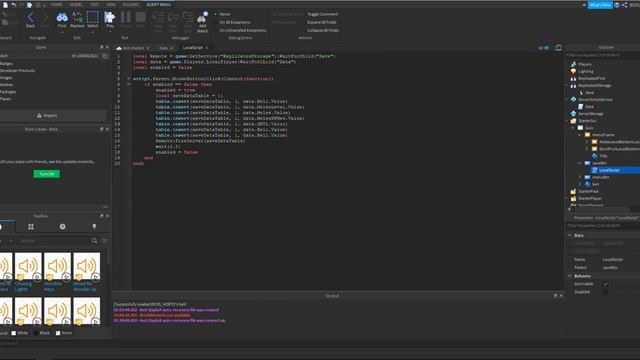Select StarterPack in the Explorer
Screen dimensions: 640x360
[x=588, y=191]
